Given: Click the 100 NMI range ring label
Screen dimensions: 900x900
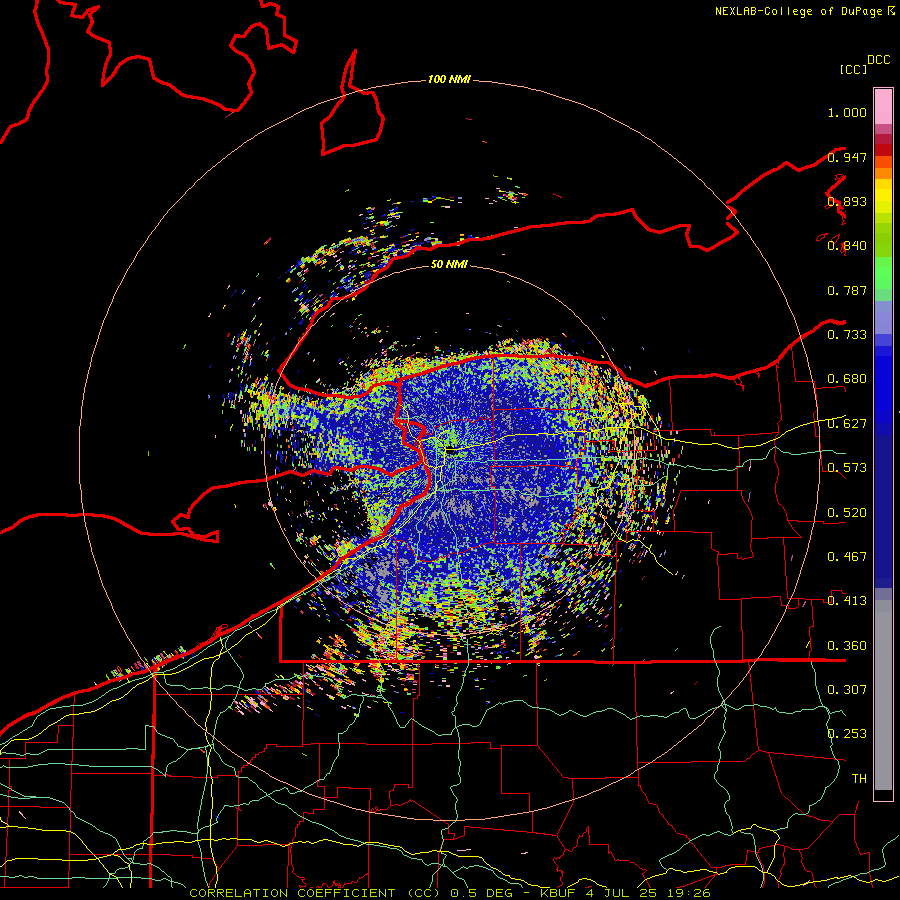Looking at the screenshot, I should pos(449,79).
